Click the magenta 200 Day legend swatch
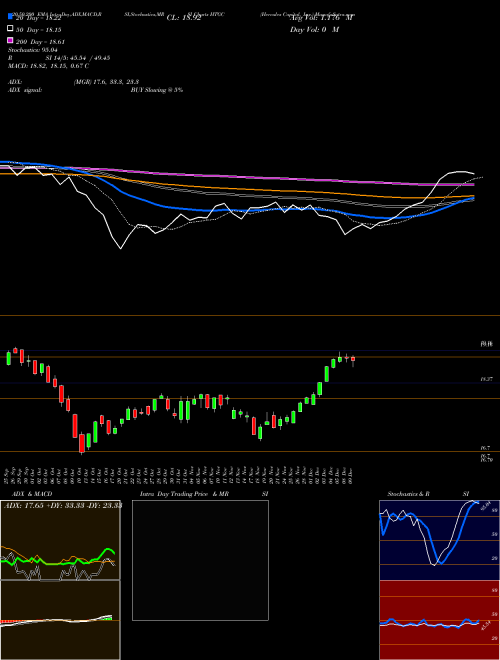 pos(11,40)
